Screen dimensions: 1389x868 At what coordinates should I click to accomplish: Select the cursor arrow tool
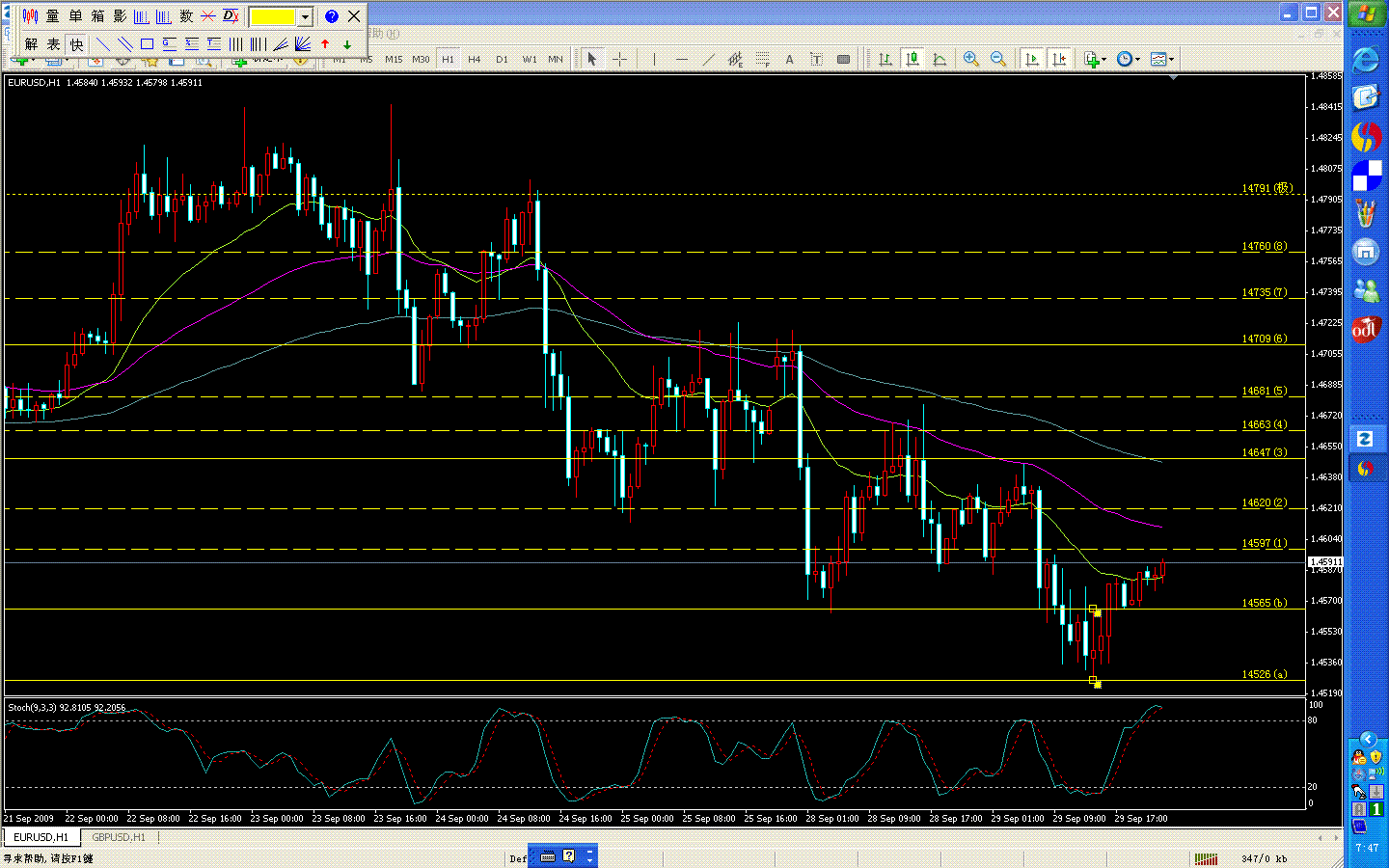[592, 60]
